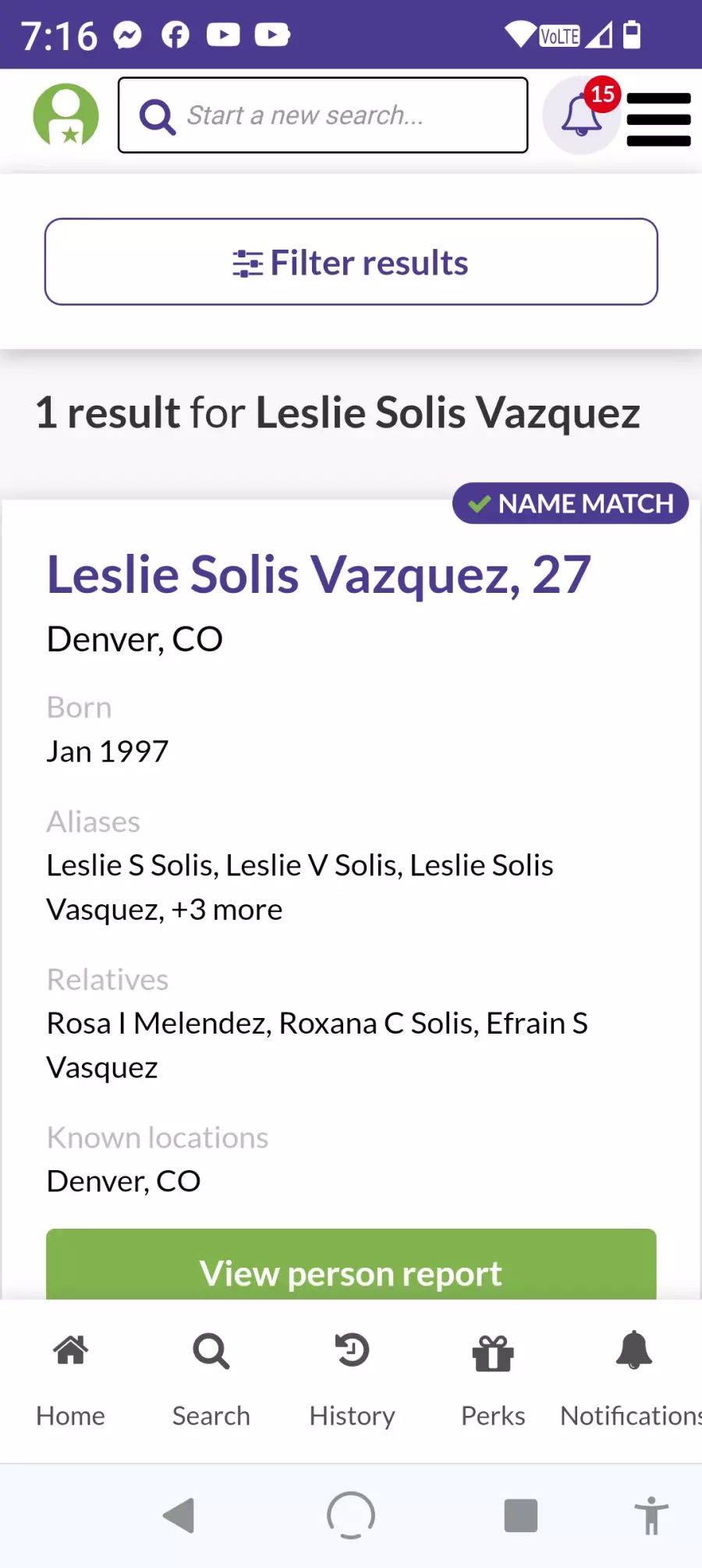Open the Perks gift tab
702x1568 pixels.
pos(493,1381)
